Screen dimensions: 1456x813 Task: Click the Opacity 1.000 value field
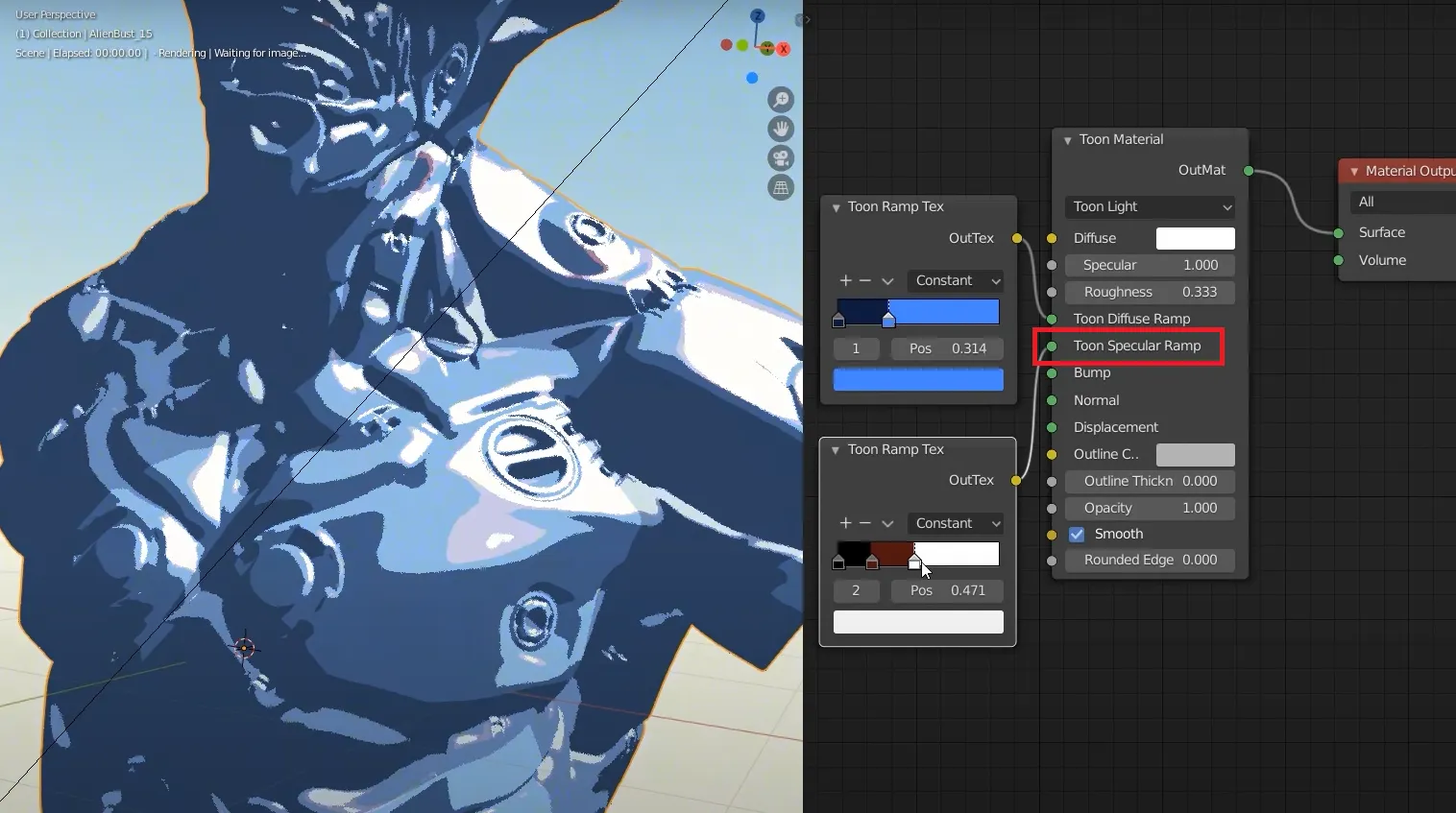(x=1150, y=508)
